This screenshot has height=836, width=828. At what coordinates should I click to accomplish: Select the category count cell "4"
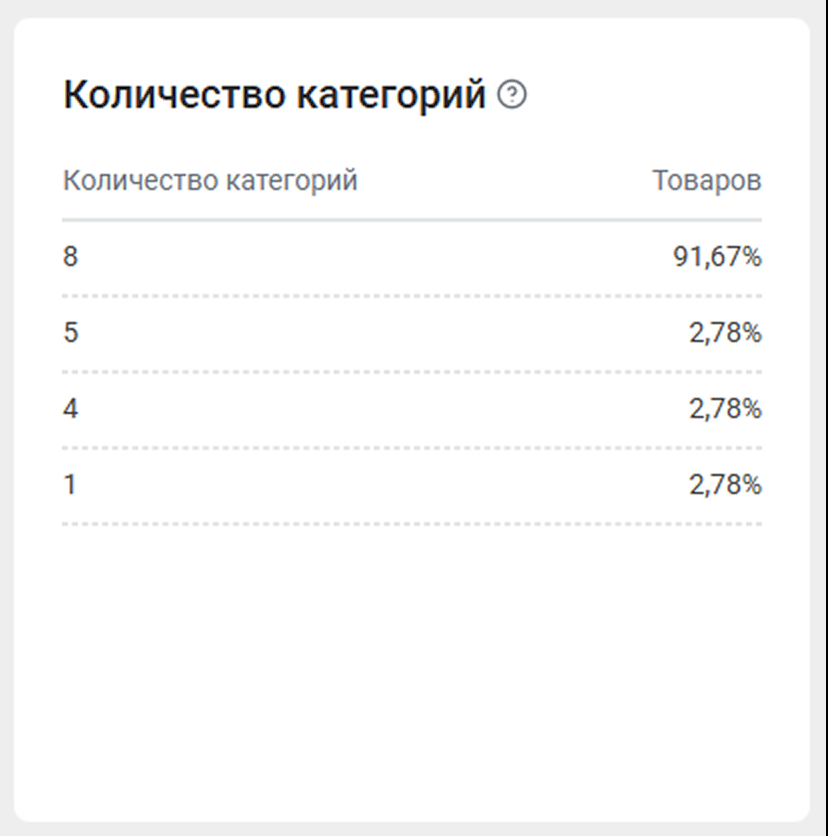tap(70, 409)
